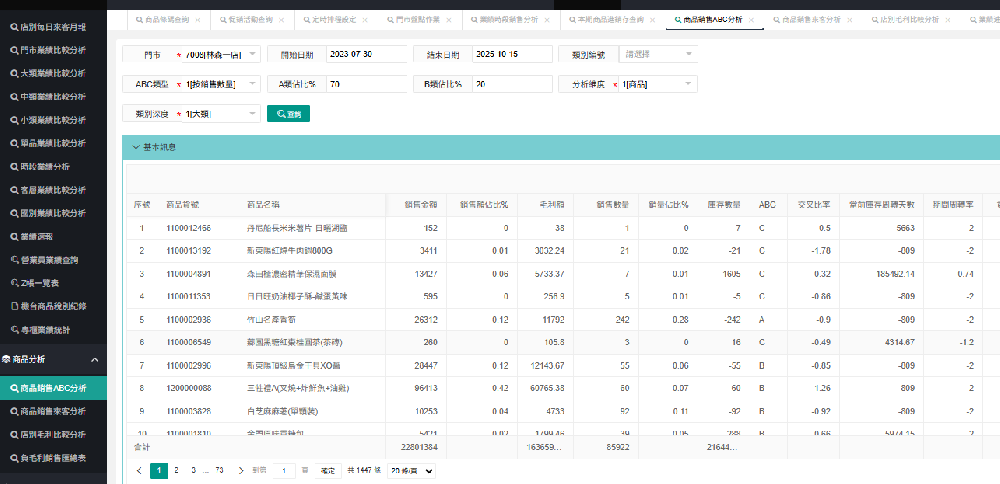This screenshot has height=484, width=1000.
Task: Open the page size selector in pagination
Action: click(x=411, y=470)
